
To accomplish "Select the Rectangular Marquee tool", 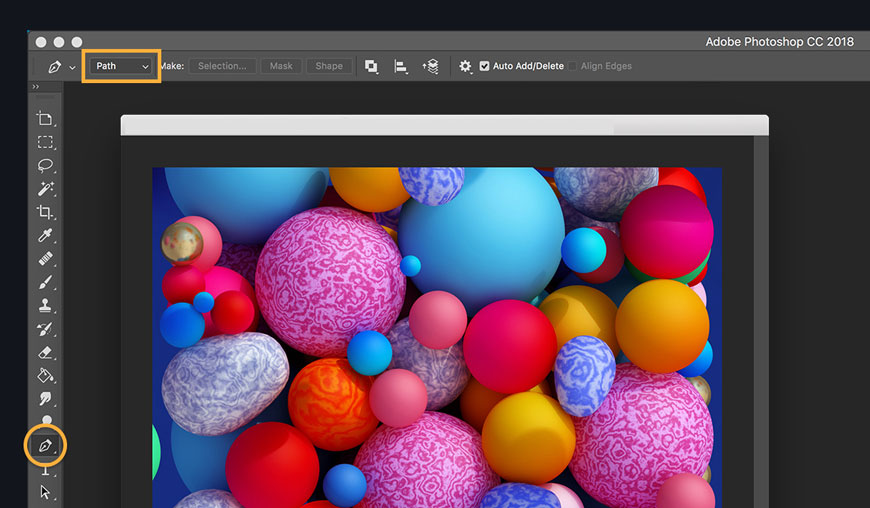I will 45,142.
